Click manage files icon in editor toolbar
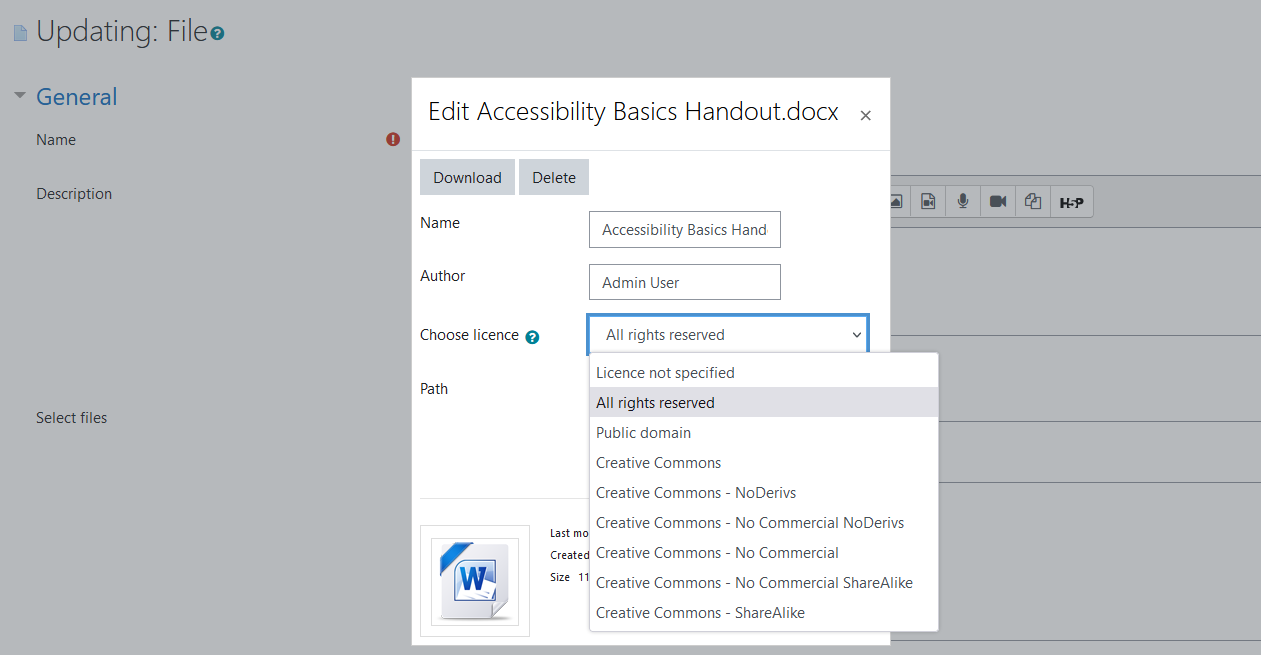 [1033, 202]
